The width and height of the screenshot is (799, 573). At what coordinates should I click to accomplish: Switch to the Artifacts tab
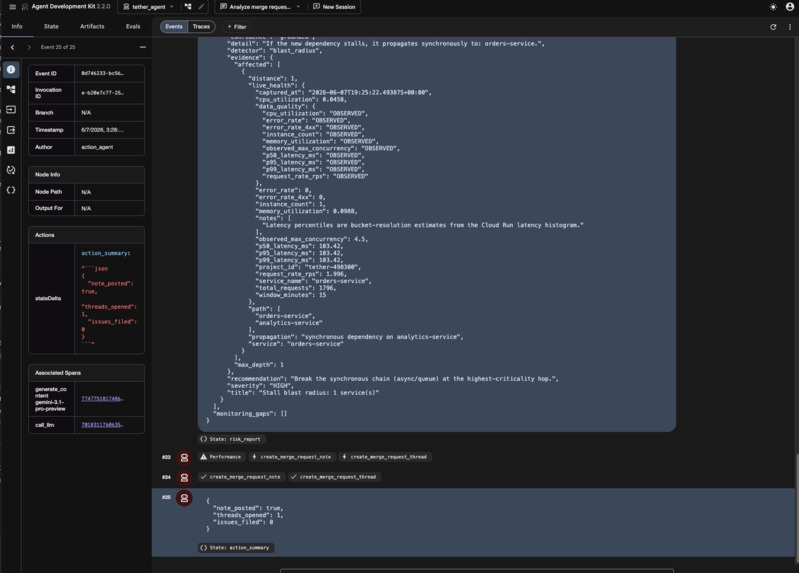pyautogui.click(x=92, y=27)
